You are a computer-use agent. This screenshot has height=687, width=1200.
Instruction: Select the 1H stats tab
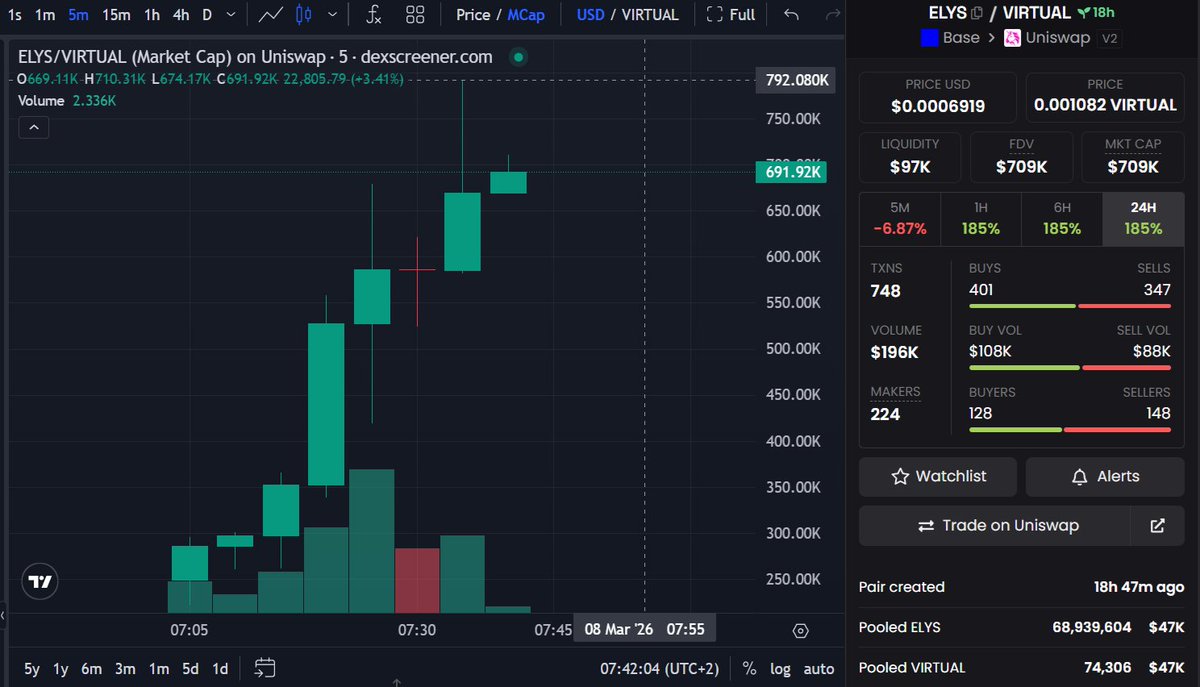[x=981, y=218]
